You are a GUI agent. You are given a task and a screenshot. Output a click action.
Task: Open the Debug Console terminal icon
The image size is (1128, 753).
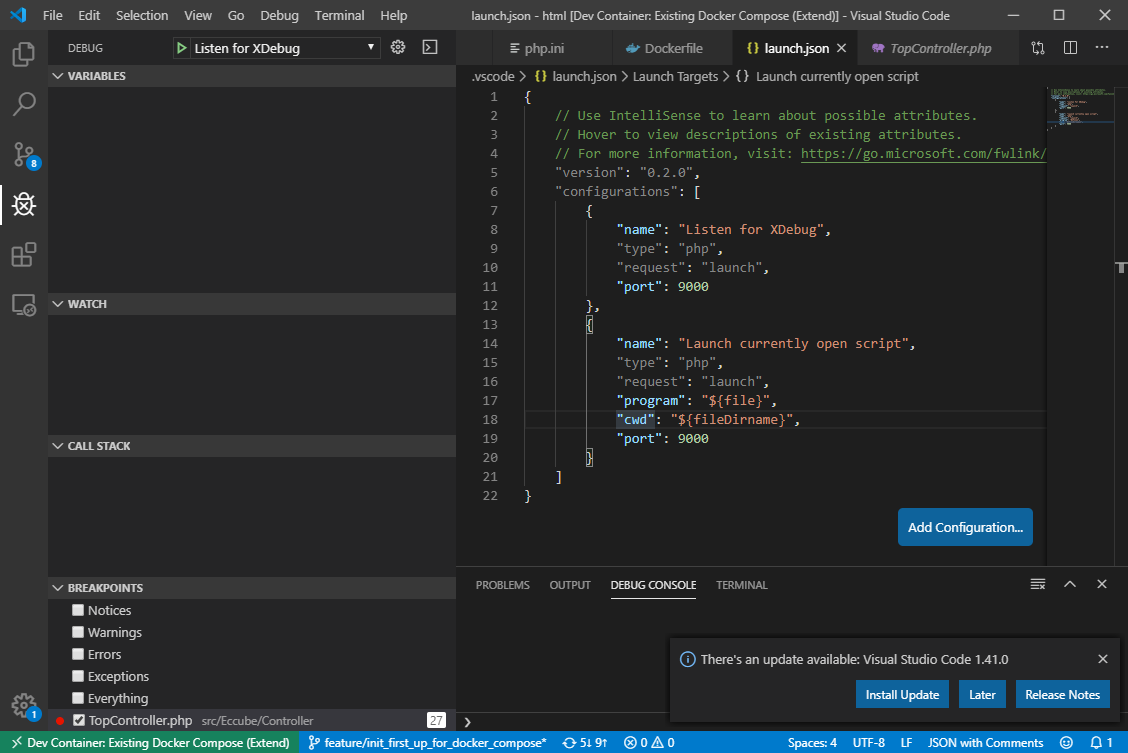tap(429, 47)
